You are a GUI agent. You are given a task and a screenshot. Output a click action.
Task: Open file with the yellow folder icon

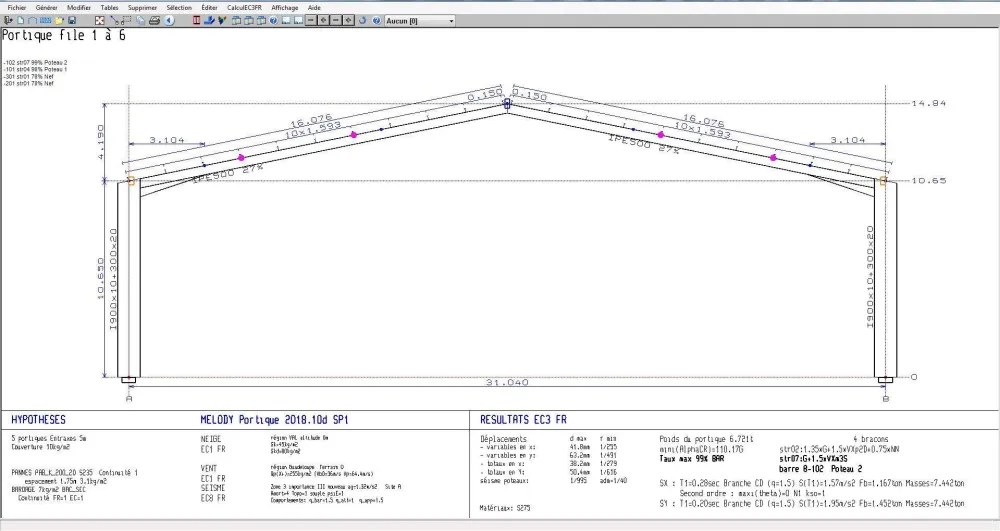pos(59,20)
